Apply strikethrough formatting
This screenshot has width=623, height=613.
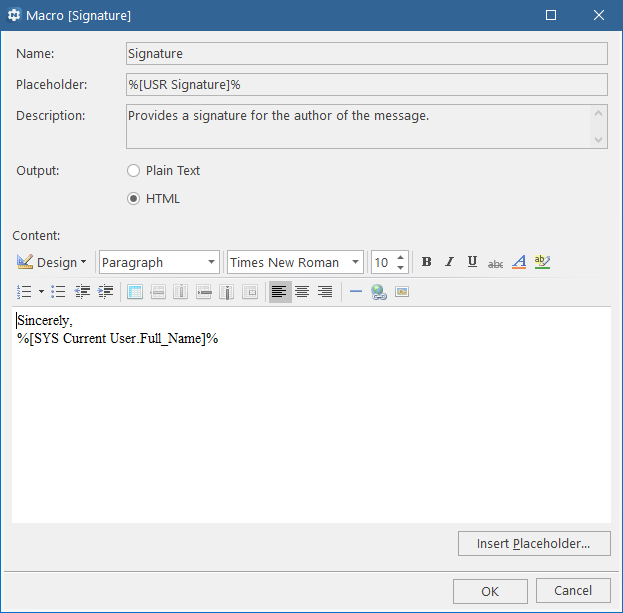coord(495,263)
